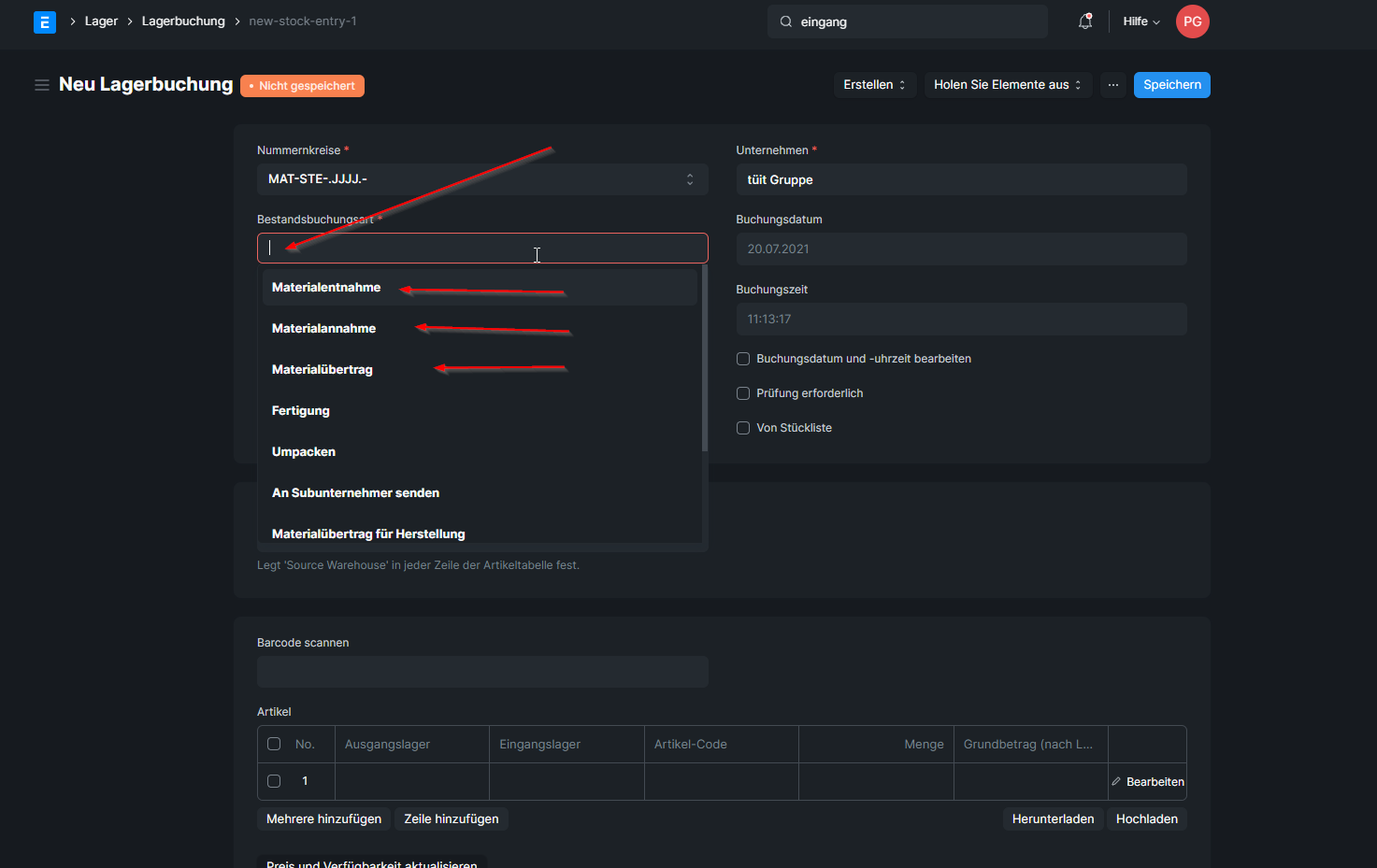Click the Herunterladen button
1377x868 pixels.
click(x=1053, y=819)
